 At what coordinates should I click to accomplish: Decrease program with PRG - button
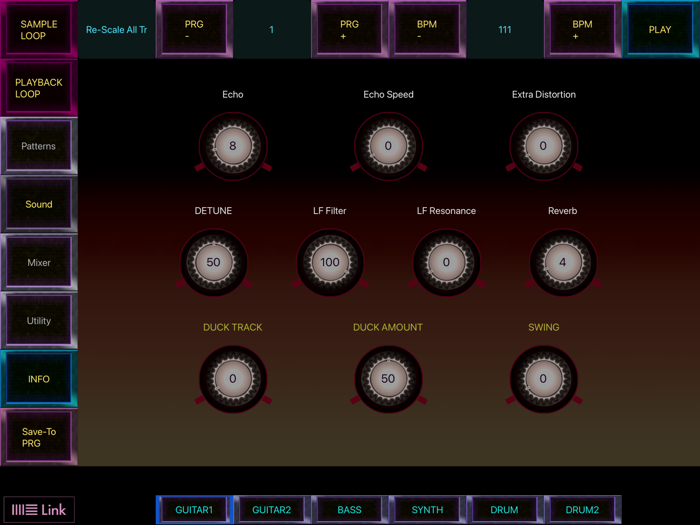[x=194, y=29]
